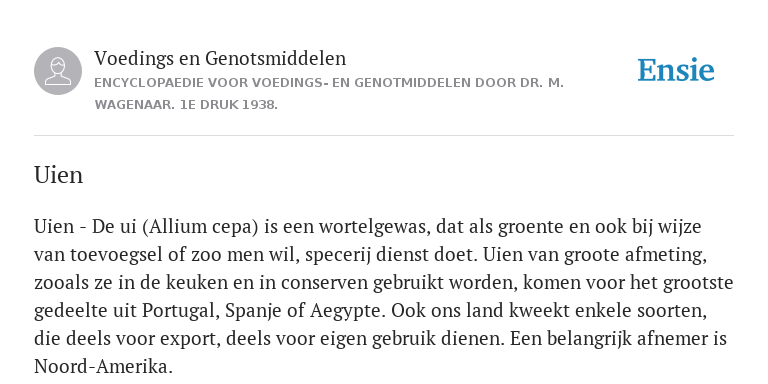The image size is (768, 384).
Task: Click the encyclopaedie subtitle starting with ENCYCLOPAEDIE VOOR
Action: [x=329, y=83]
